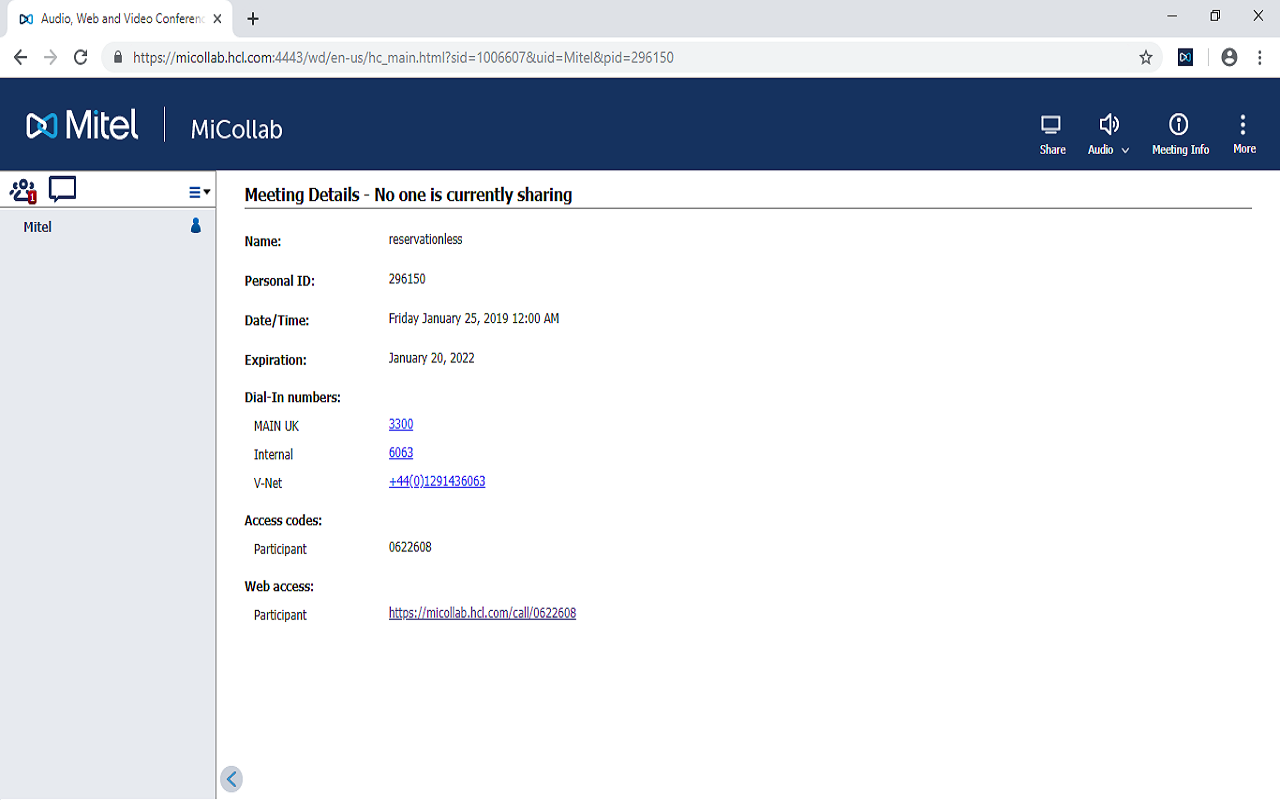This screenshot has width=1280, height=800.
Task: Show Meeting Info panel
Action: 1180,135
